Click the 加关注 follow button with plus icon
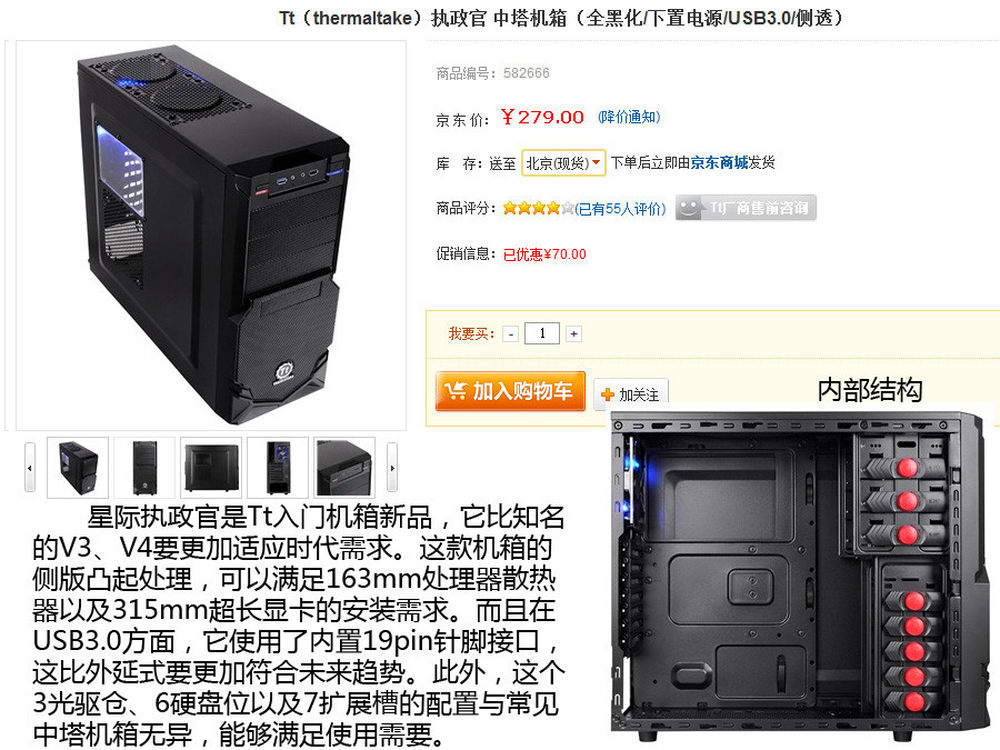 (x=631, y=394)
